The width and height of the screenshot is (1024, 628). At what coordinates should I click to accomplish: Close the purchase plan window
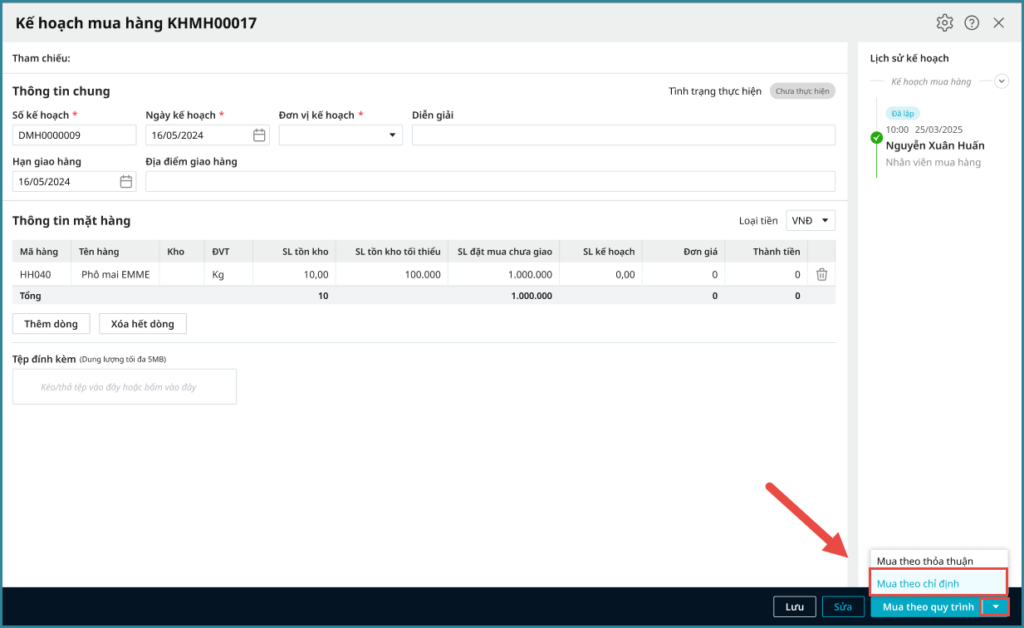(998, 23)
